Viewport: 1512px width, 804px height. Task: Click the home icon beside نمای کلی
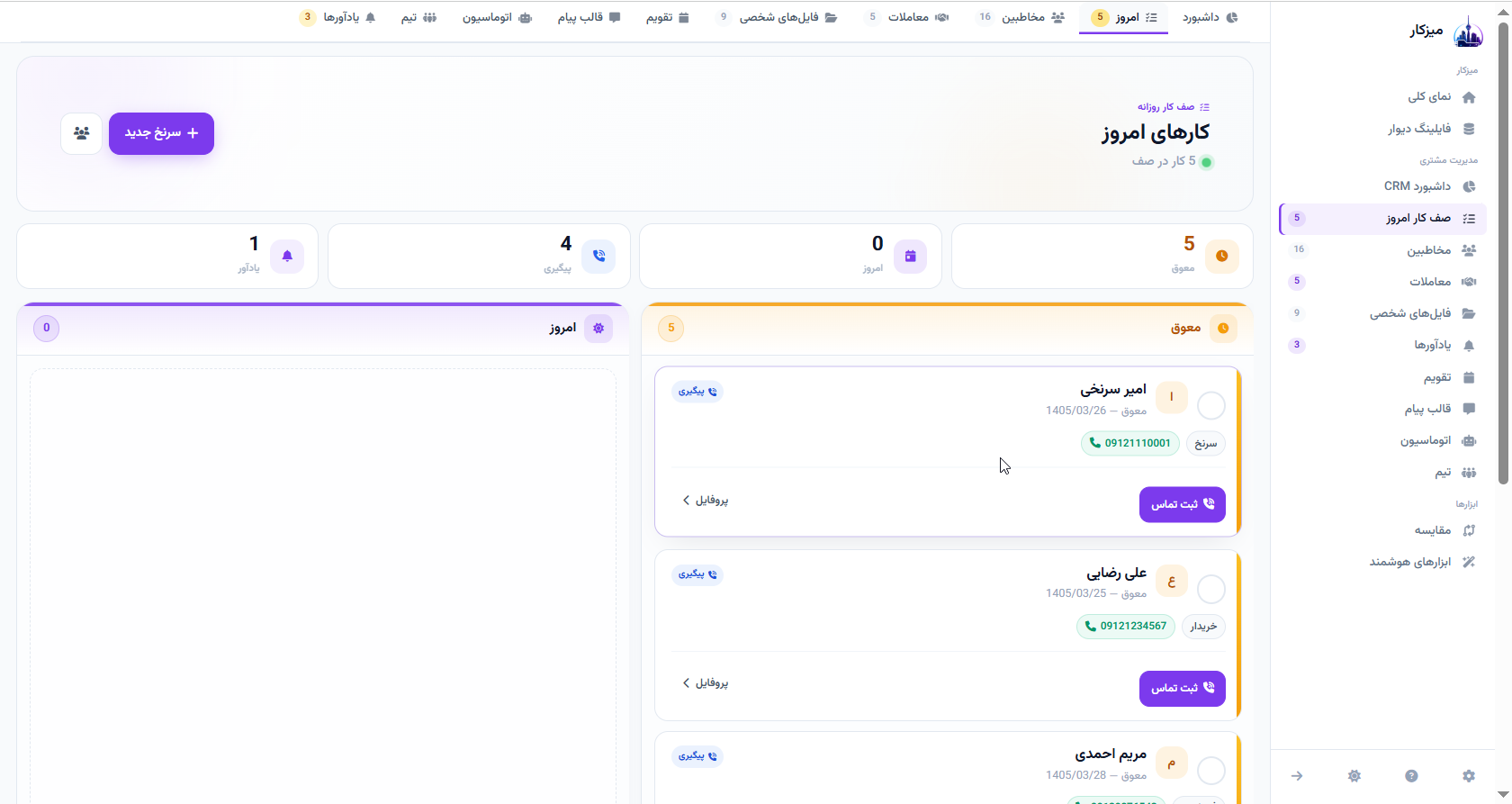[x=1469, y=96]
